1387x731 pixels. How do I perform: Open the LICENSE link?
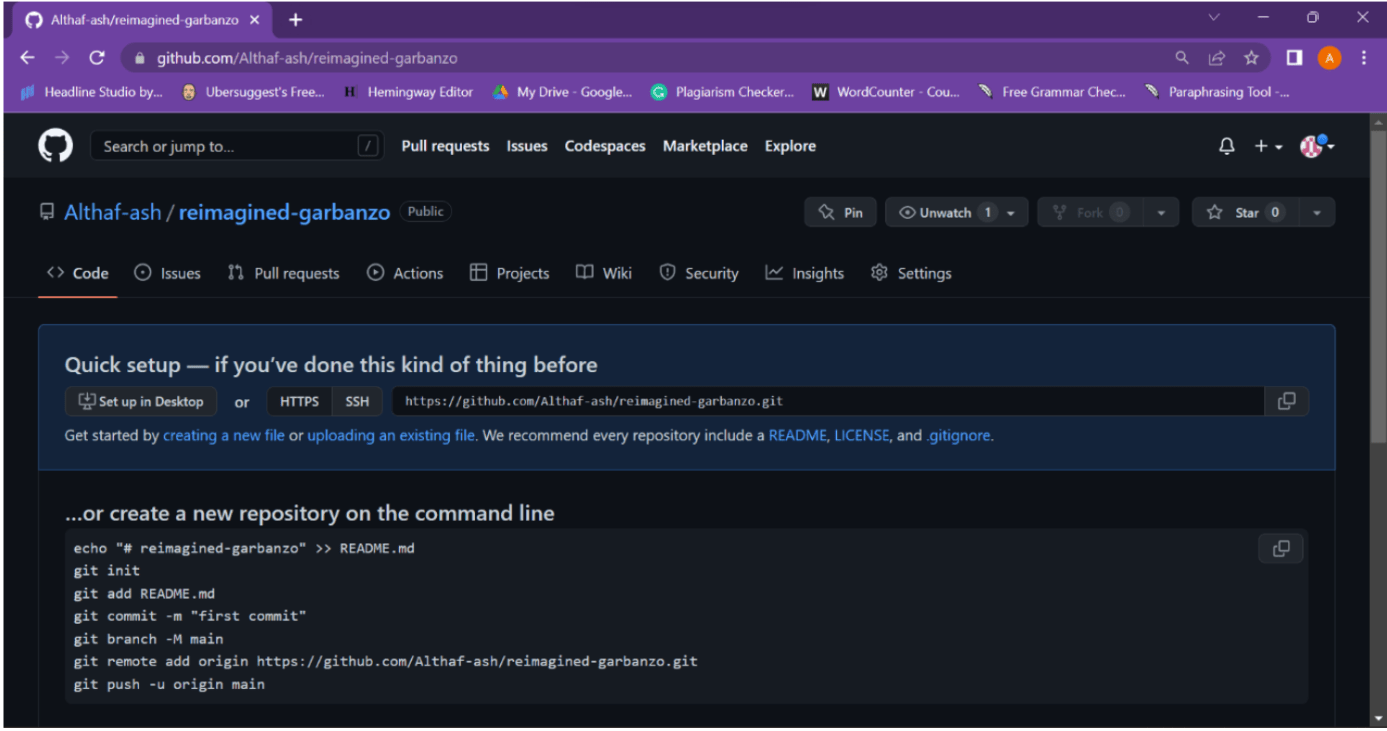pos(862,436)
